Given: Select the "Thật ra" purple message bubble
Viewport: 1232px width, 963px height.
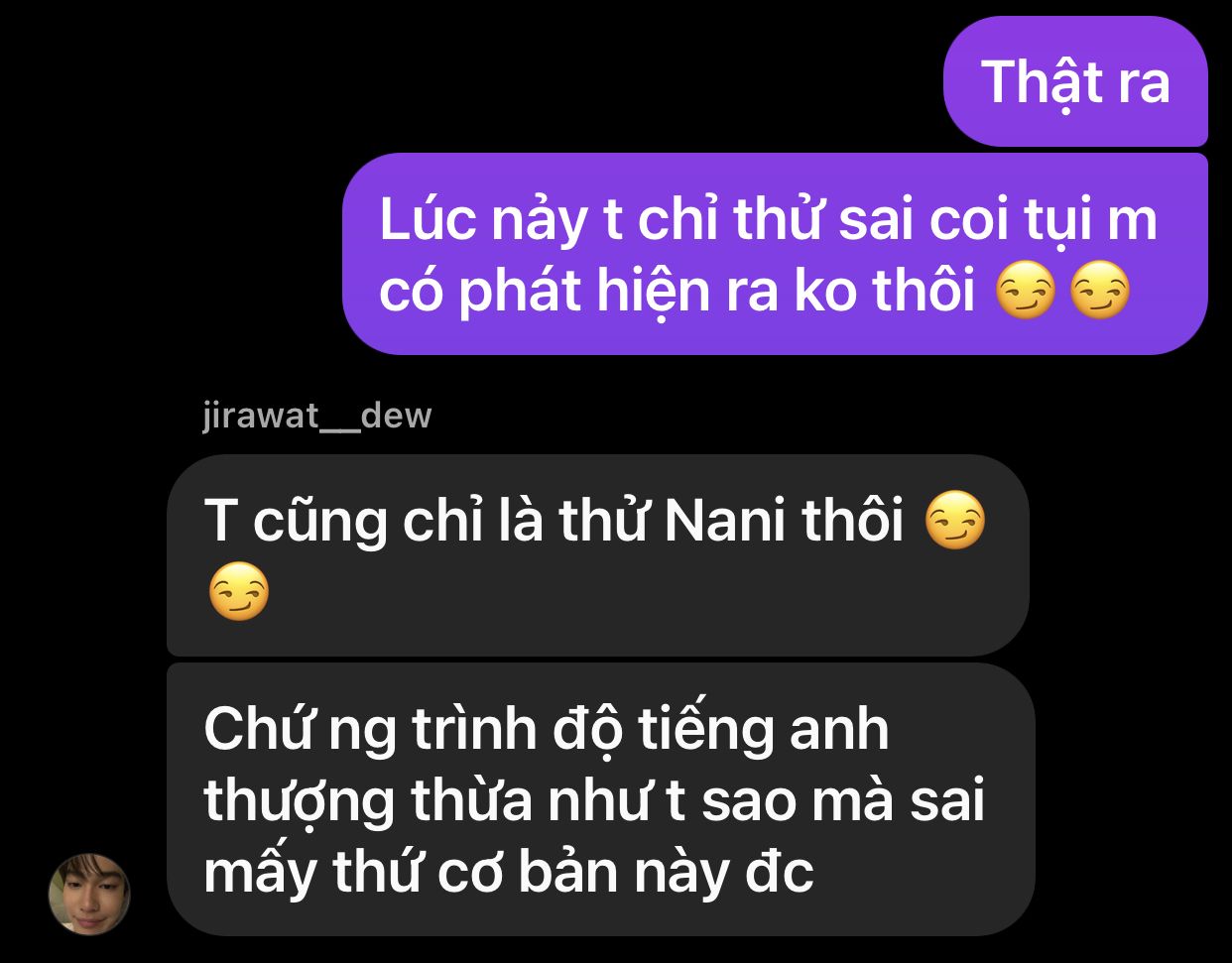Looking at the screenshot, I should 1075,81.
